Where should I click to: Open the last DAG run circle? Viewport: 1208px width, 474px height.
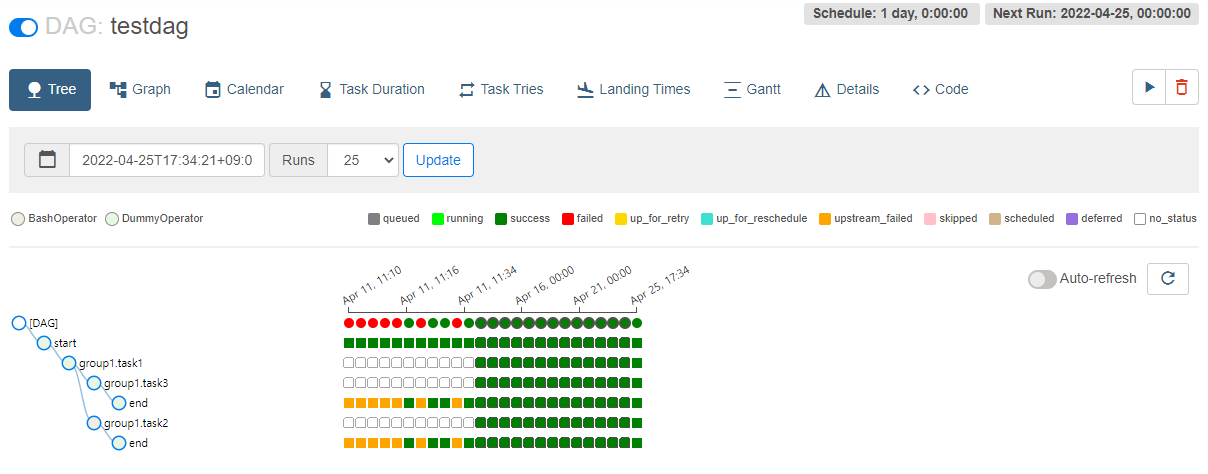coord(637,323)
